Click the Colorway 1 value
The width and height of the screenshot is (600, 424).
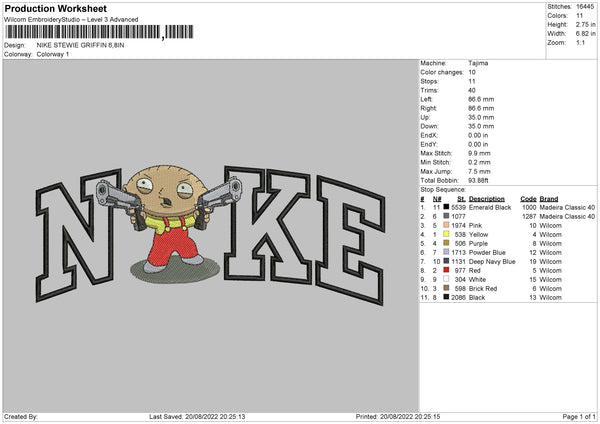click(x=53, y=54)
